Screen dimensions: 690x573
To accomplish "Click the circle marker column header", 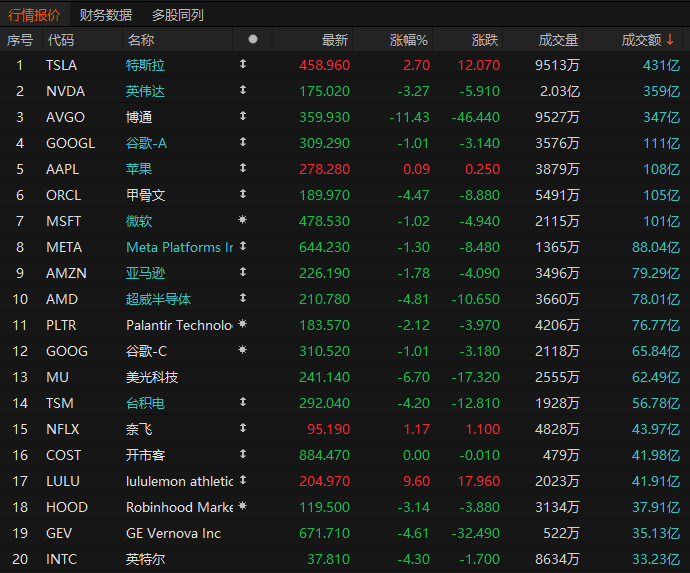I will (253, 39).
